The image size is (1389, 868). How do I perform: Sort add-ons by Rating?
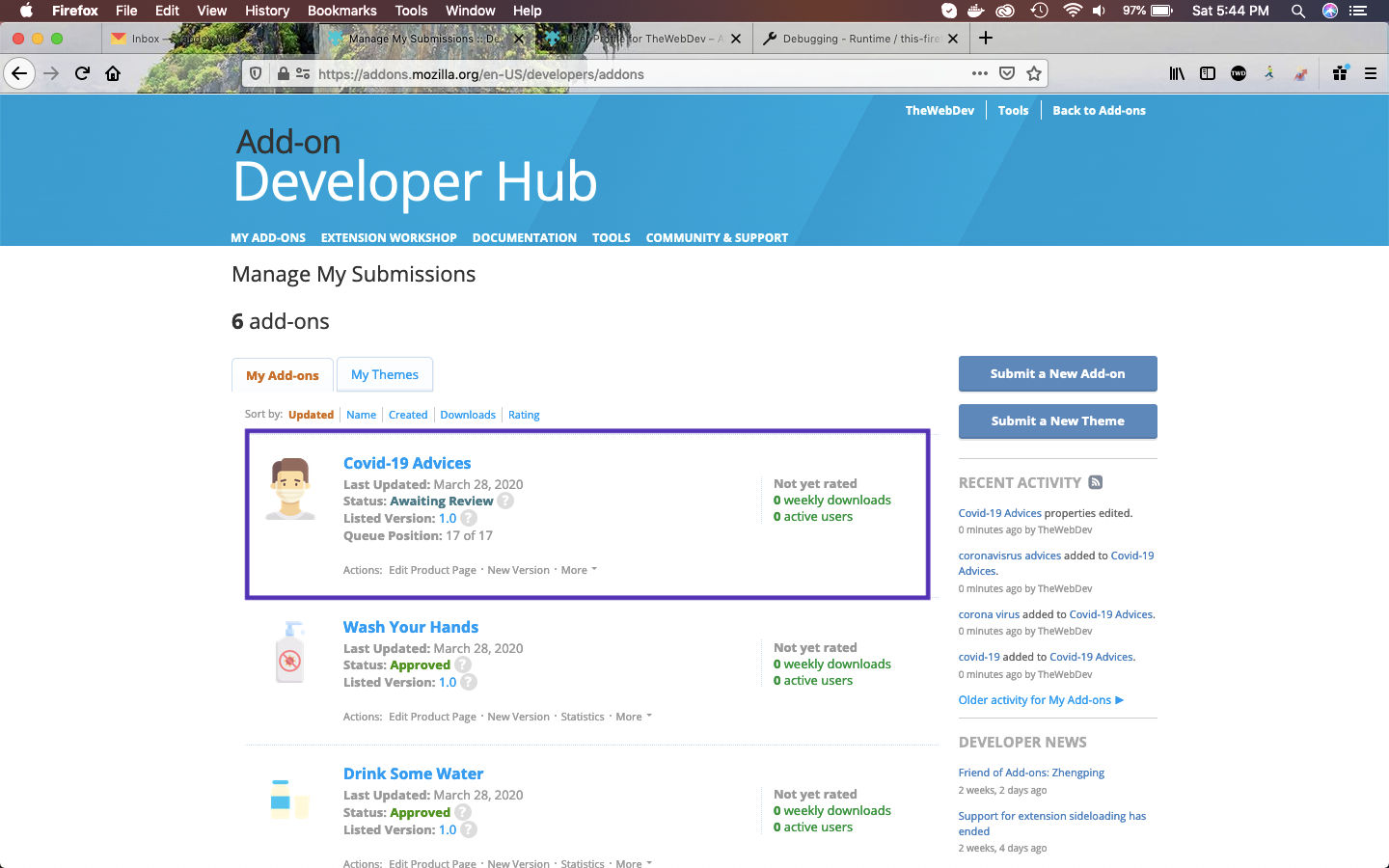click(524, 415)
